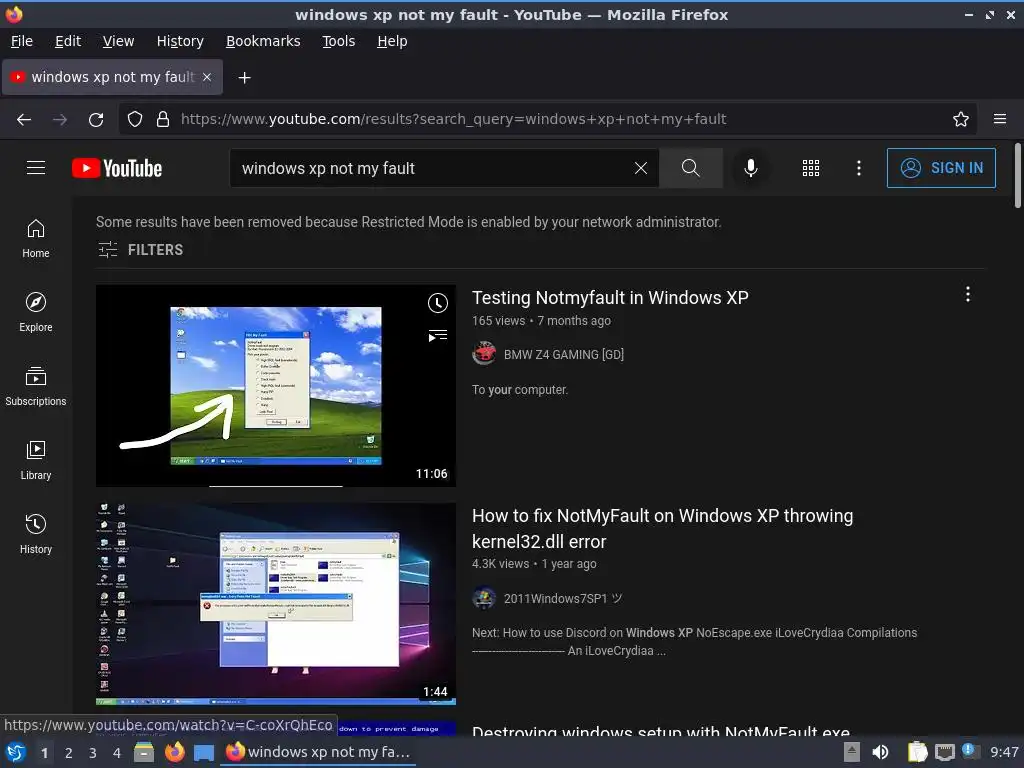
Task: Click the browser back arrow
Action: 24,120
